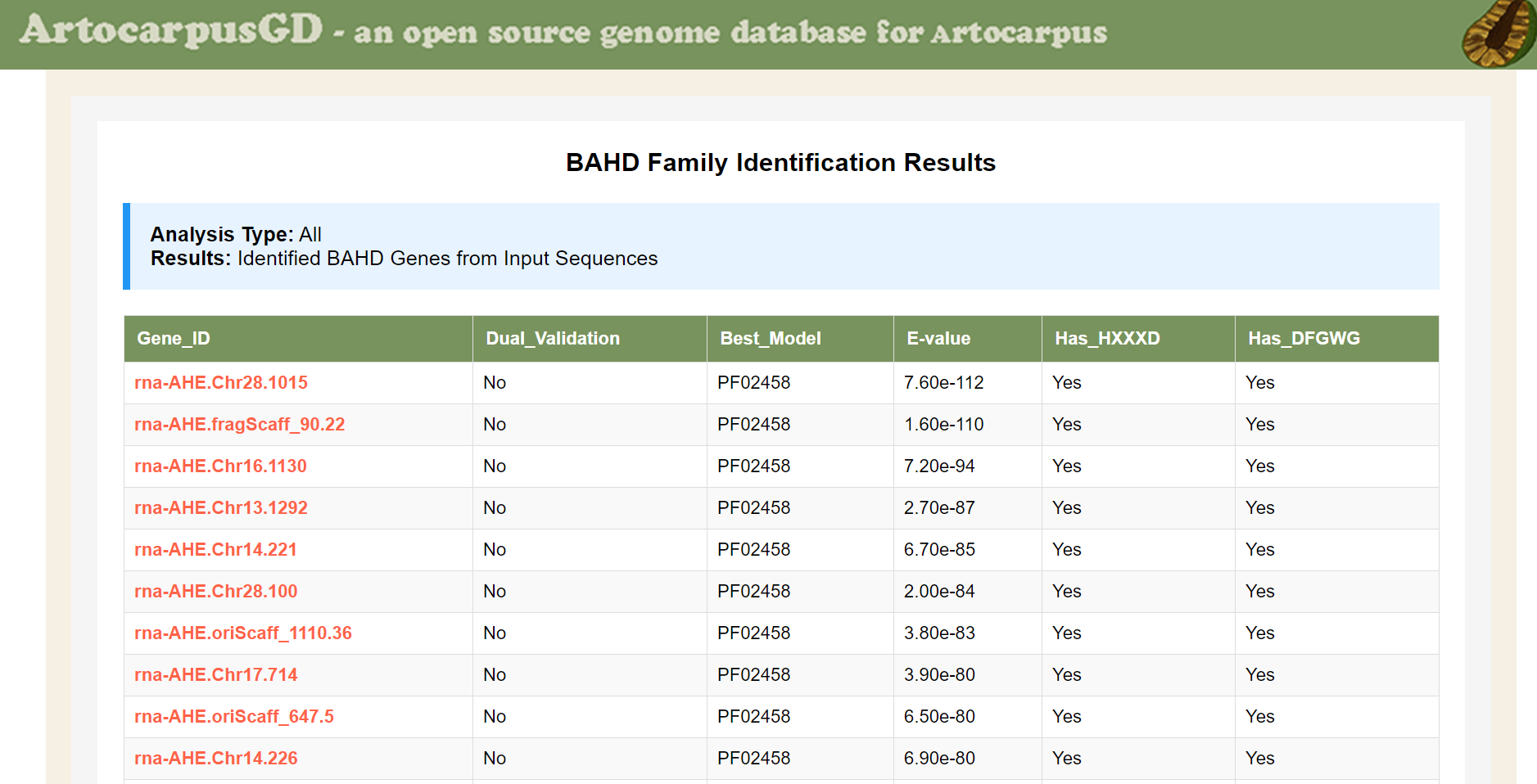Go to gene rna-AHE.oriScaff_647.5
1537x784 pixels.
pyautogui.click(x=233, y=717)
